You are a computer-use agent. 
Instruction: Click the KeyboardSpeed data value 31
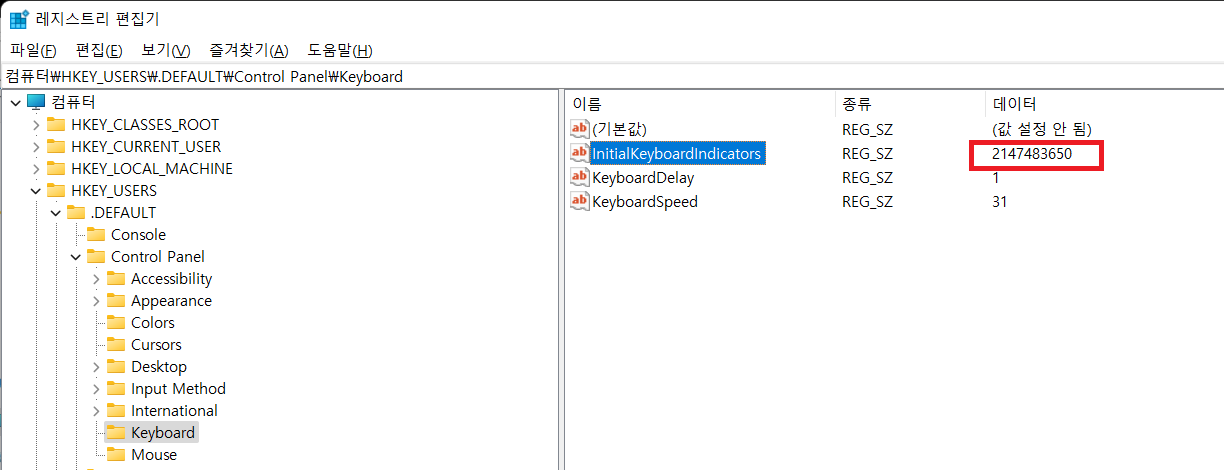[x=1000, y=201]
